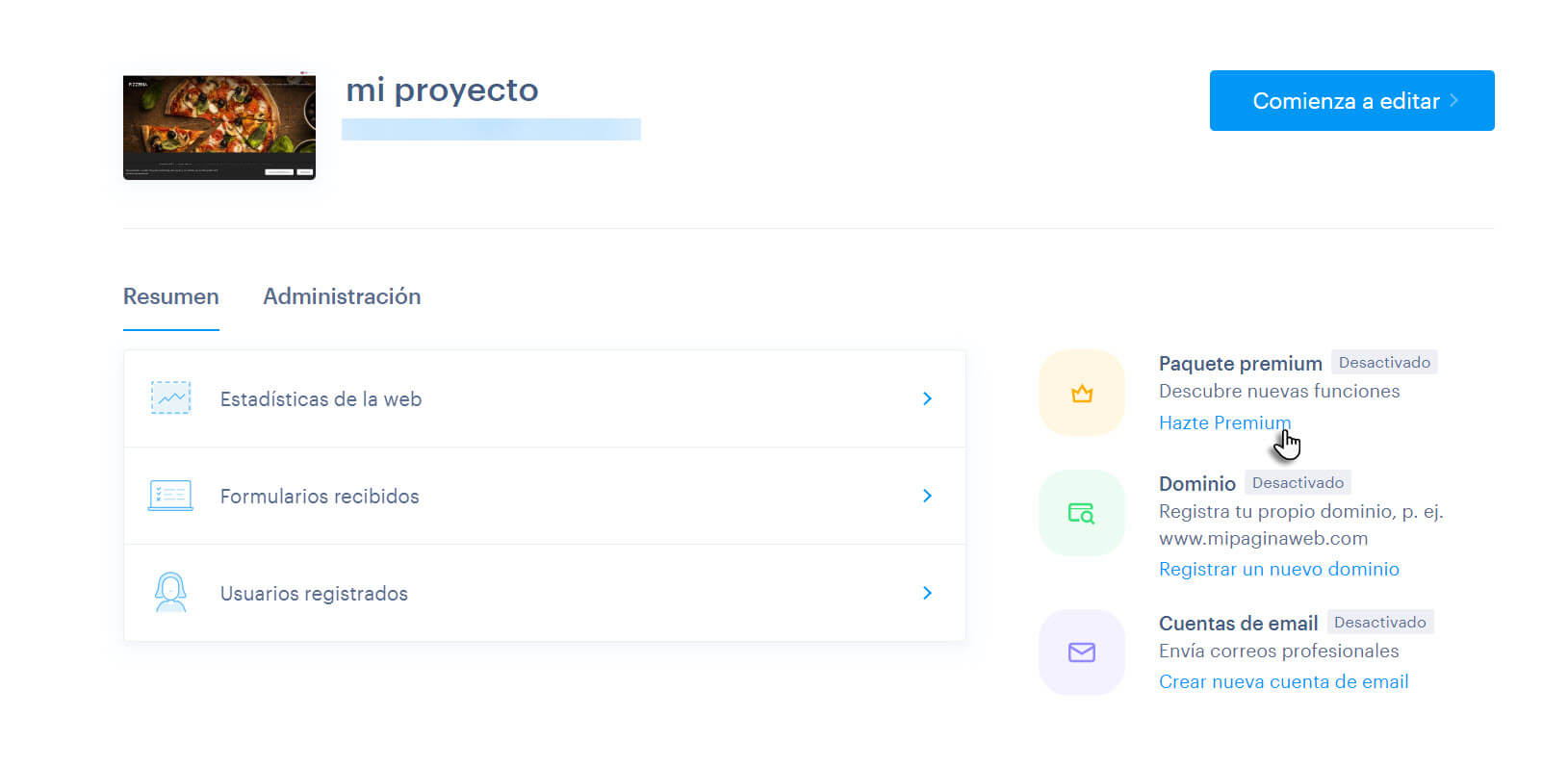Expand Formularios recibidos chevron arrow

[x=927, y=496]
